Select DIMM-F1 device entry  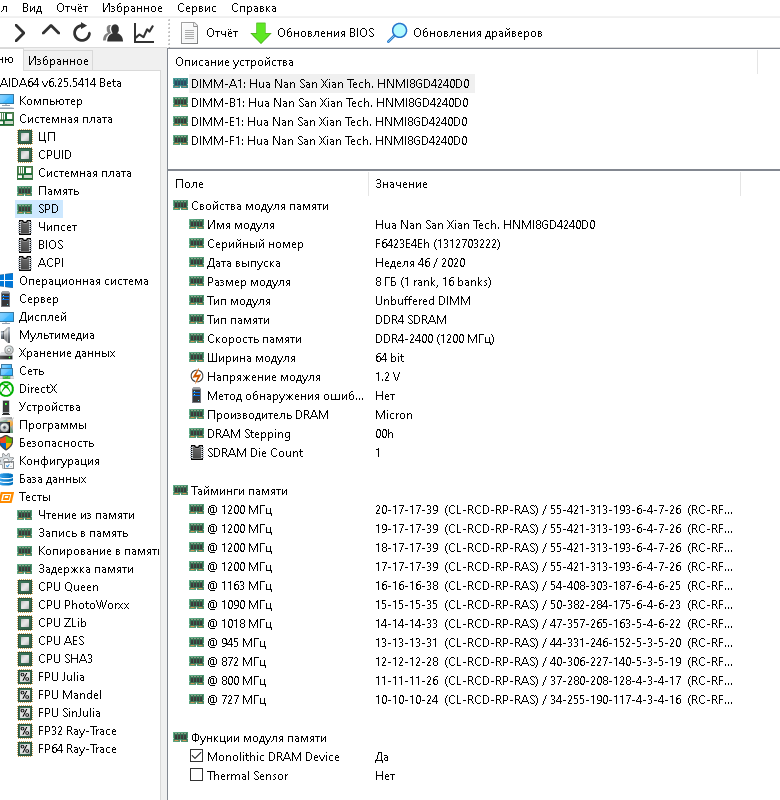(x=320, y=140)
